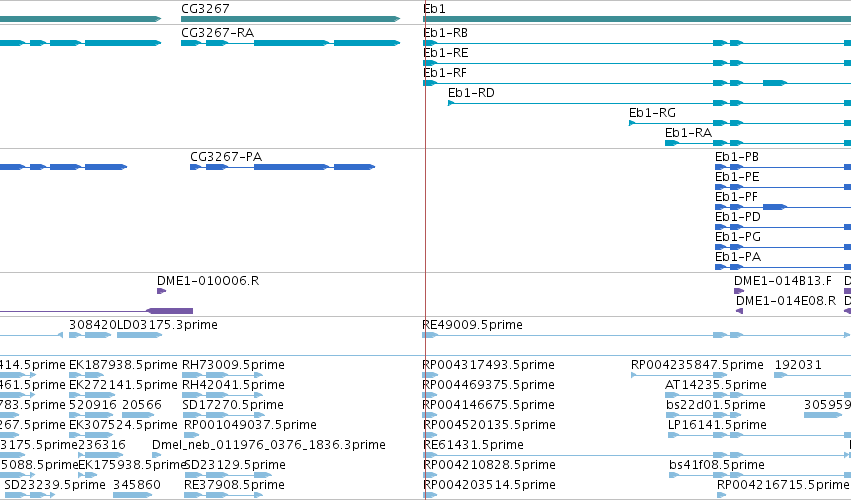Select the Eb1 gene label
The image size is (851, 500).
[x=434, y=9]
